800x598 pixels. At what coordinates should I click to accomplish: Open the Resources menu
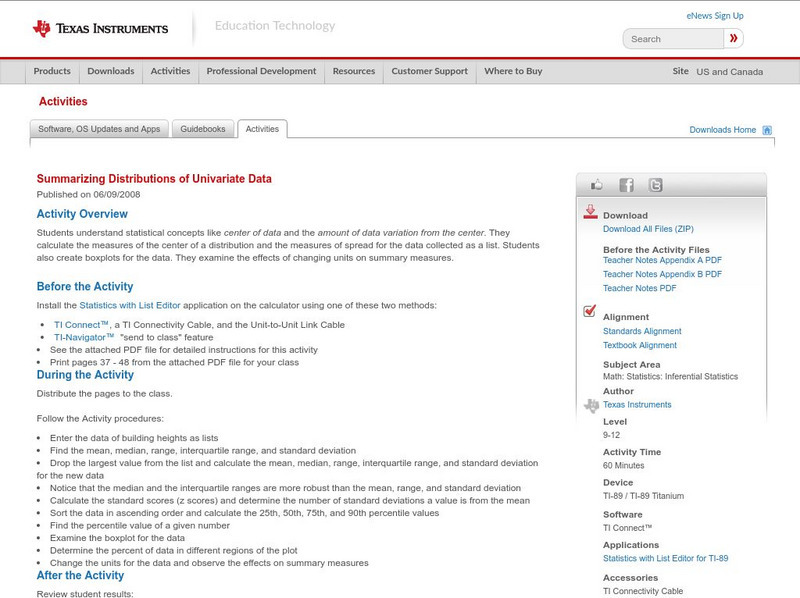(x=354, y=71)
